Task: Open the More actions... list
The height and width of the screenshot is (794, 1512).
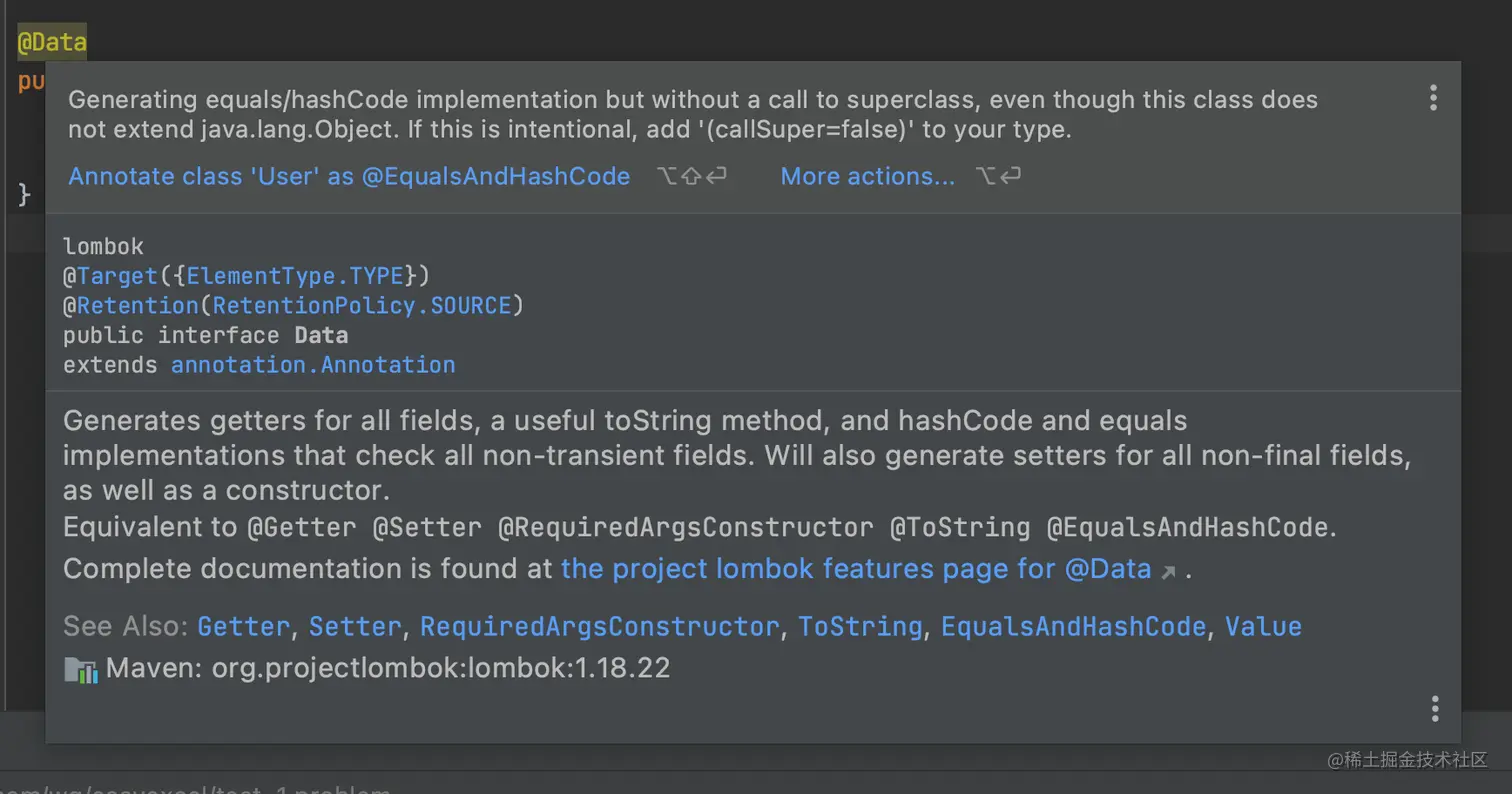Action: point(867,177)
